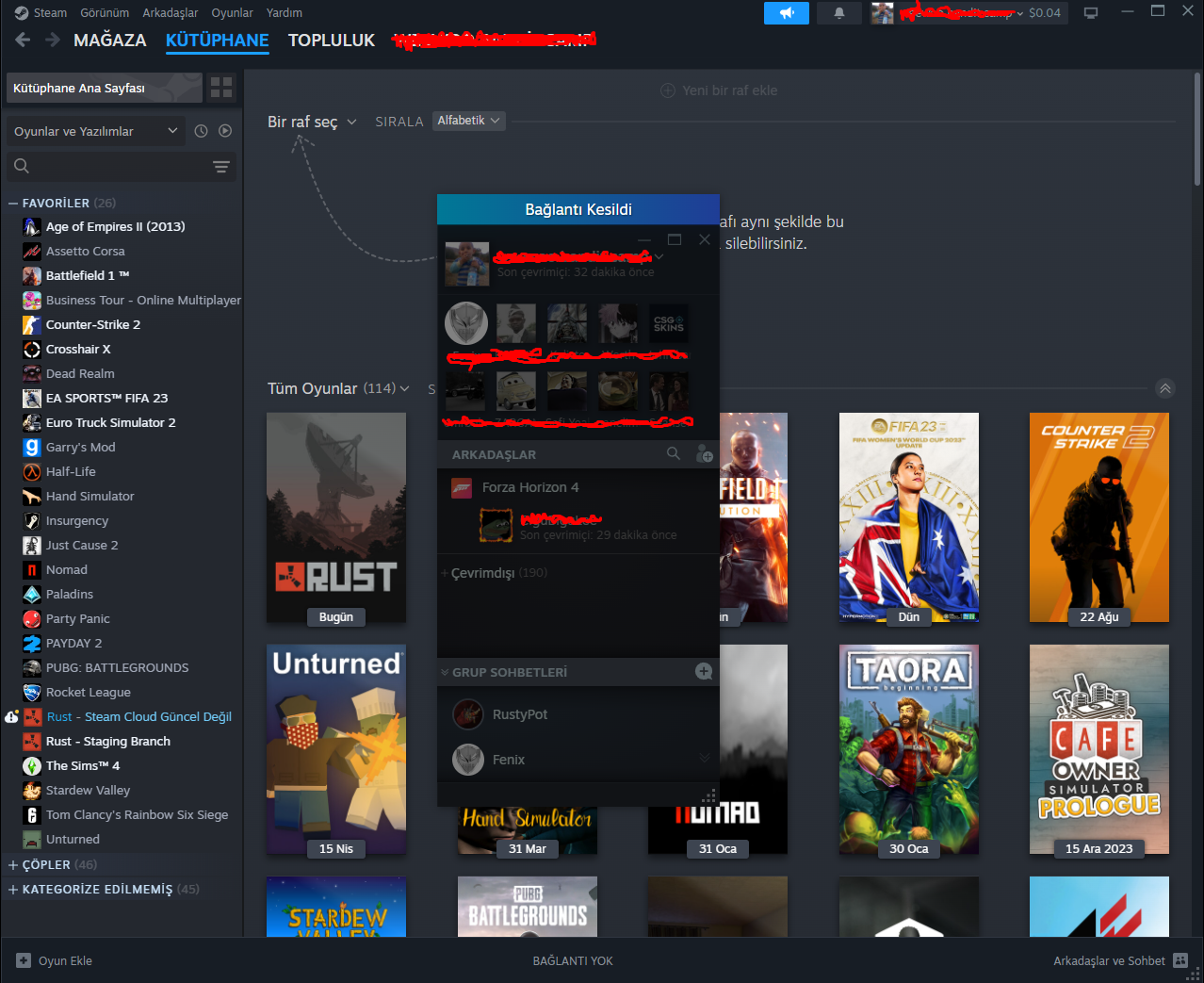The image size is (1204, 983).
Task: Open Alfabetik sort dropdown
Action: point(468,121)
